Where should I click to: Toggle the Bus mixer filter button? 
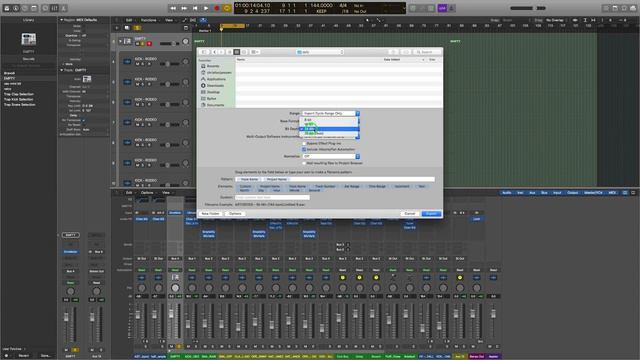pos(544,193)
